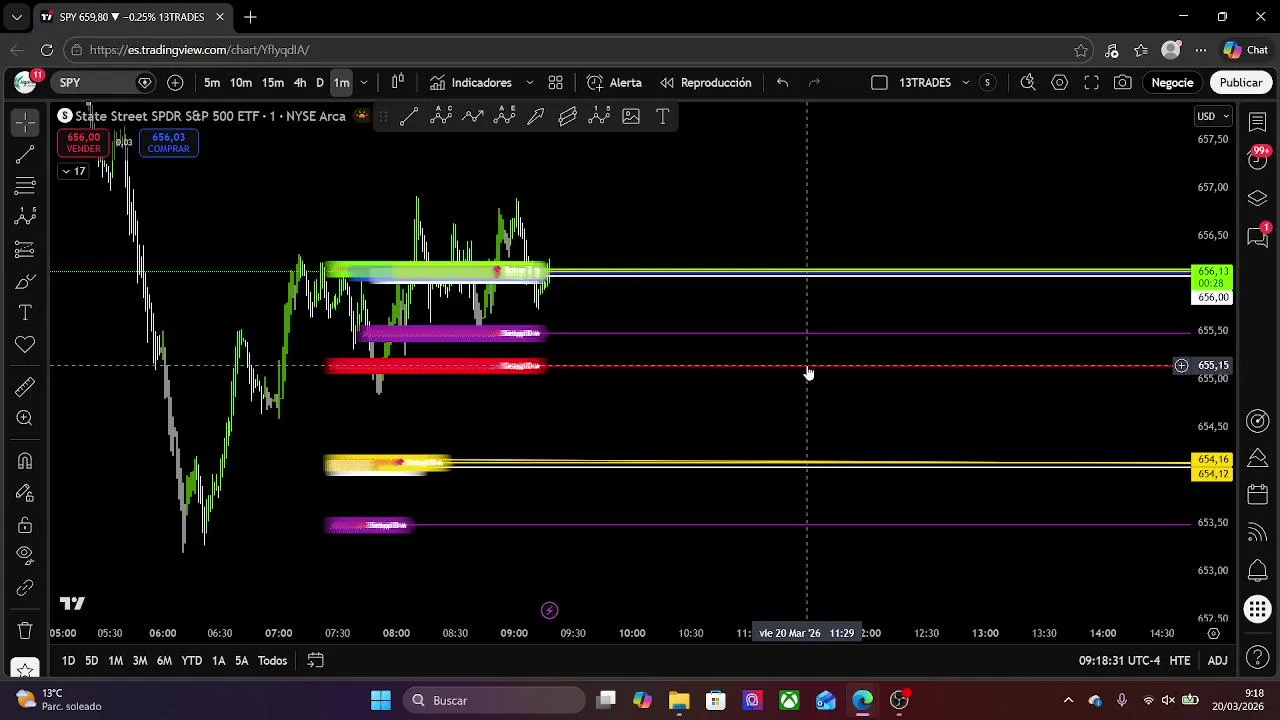Select the D daily timeframe

tap(320, 83)
